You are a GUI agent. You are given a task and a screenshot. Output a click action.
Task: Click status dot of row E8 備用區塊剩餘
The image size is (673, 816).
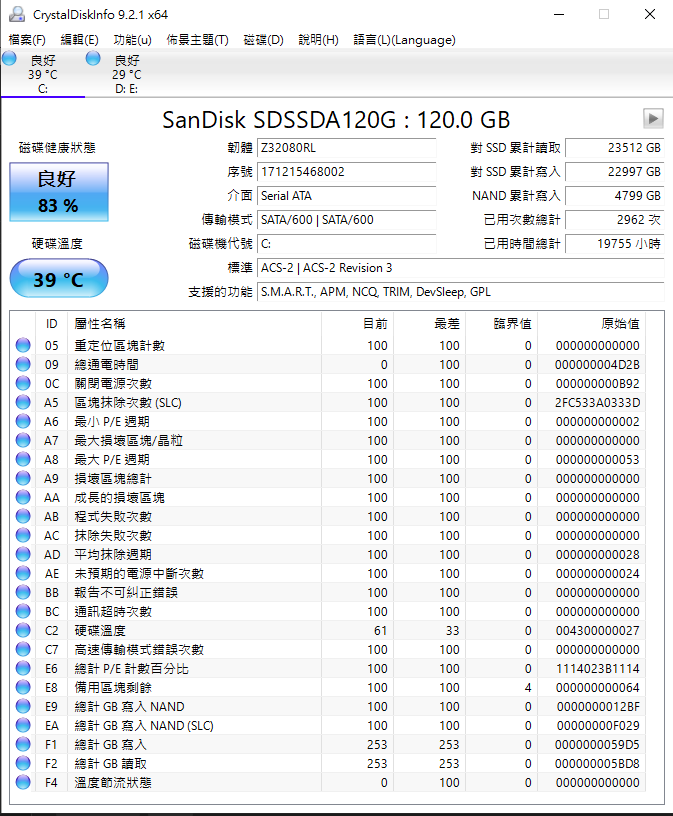click(x=23, y=686)
